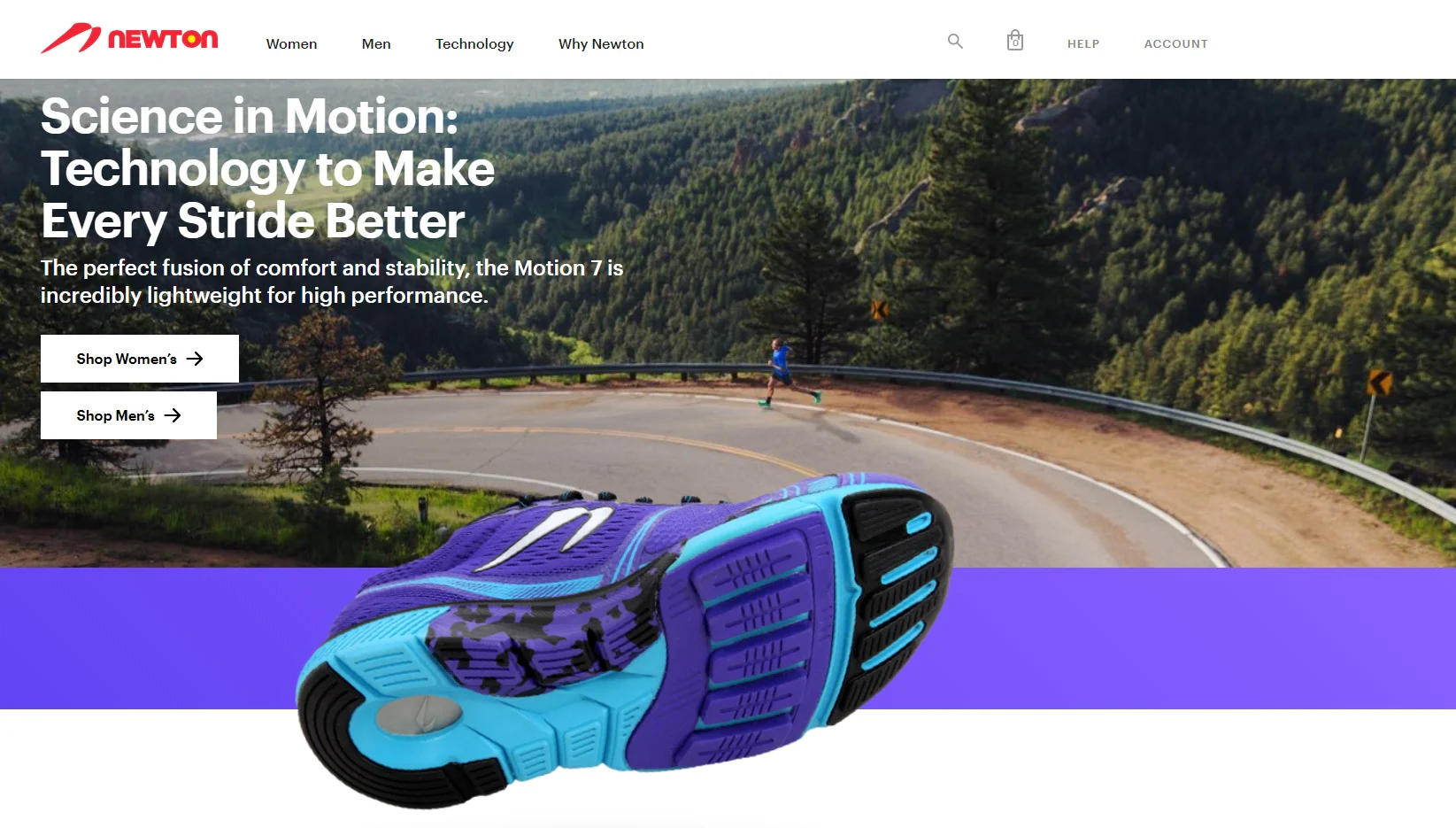Click the red Newton swoosh logo icon
Screen dimensions: 1456x828
71,38
